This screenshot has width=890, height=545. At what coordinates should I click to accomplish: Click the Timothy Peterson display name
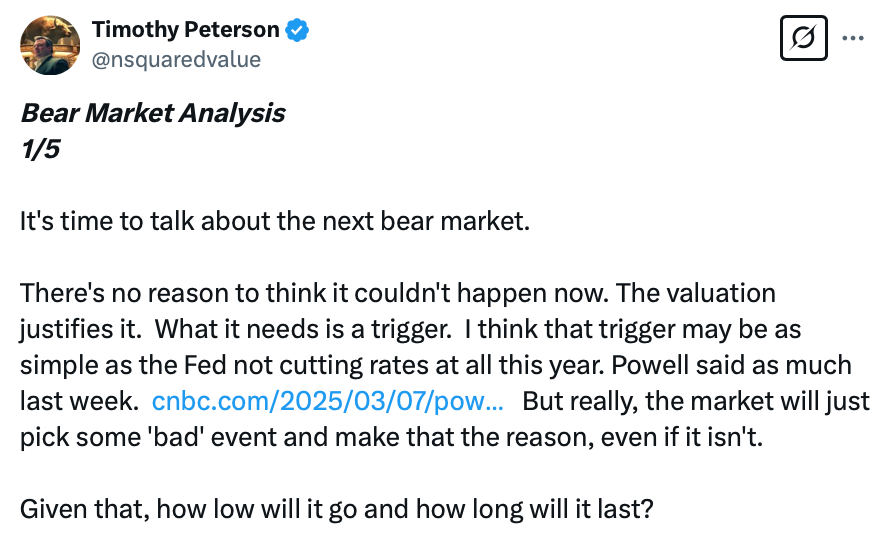click(x=185, y=31)
